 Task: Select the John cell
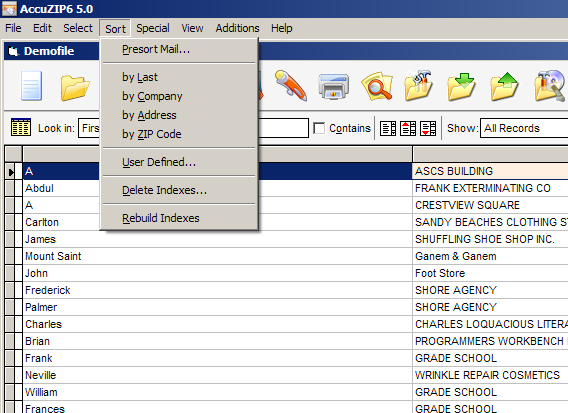pyautogui.click(x=217, y=273)
